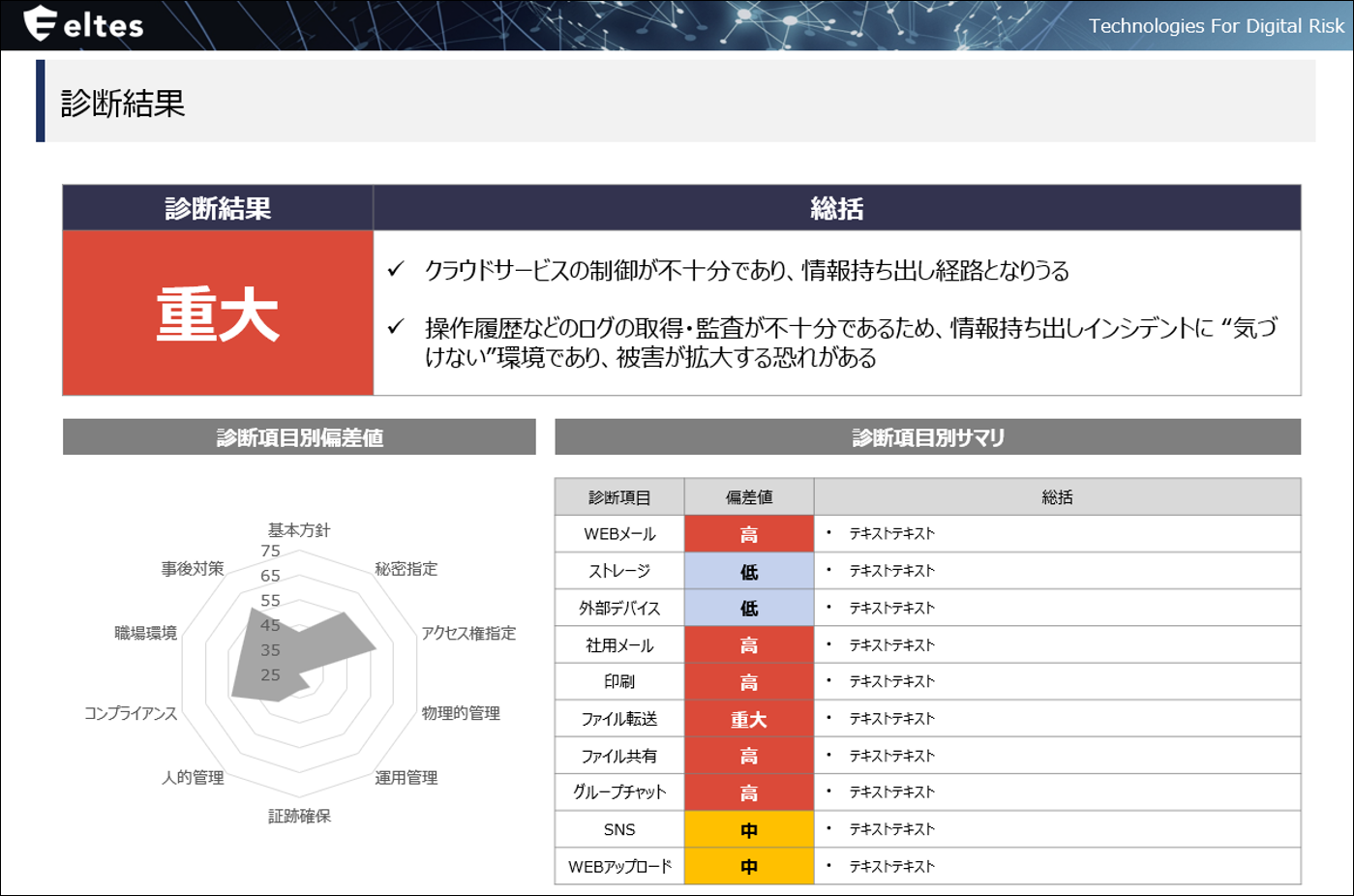Click the checkmark beside the cloud service summary
The height and width of the screenshot is (896, 1354).
396,270
